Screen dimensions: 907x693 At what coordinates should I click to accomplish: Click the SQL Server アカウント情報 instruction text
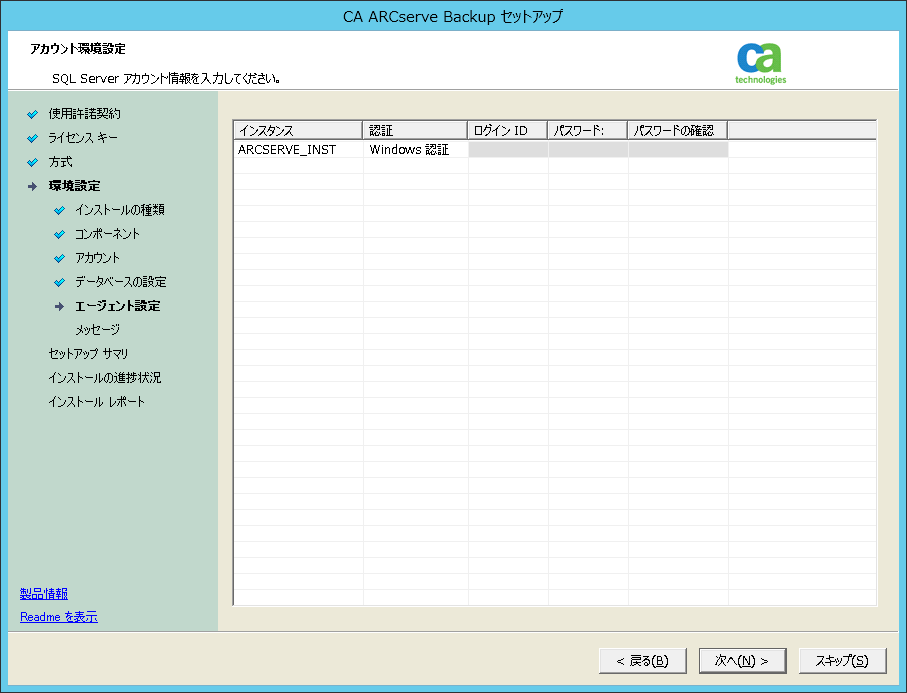(167, 78)
